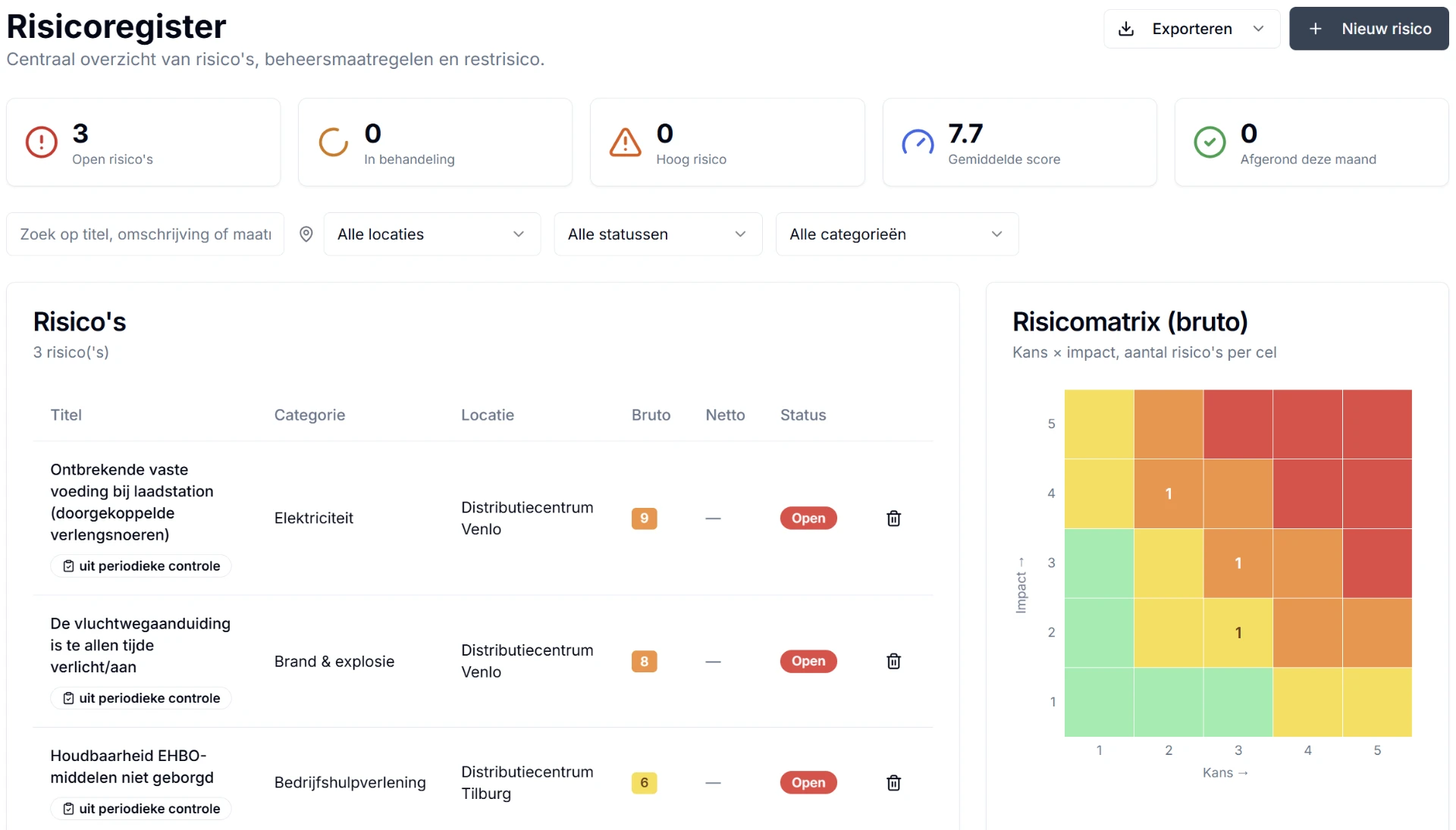Click the gauge icon for Gemiddelde score
Image resolution: width=1456 pixels, height=830 pixels.
(x=918, y=142)
